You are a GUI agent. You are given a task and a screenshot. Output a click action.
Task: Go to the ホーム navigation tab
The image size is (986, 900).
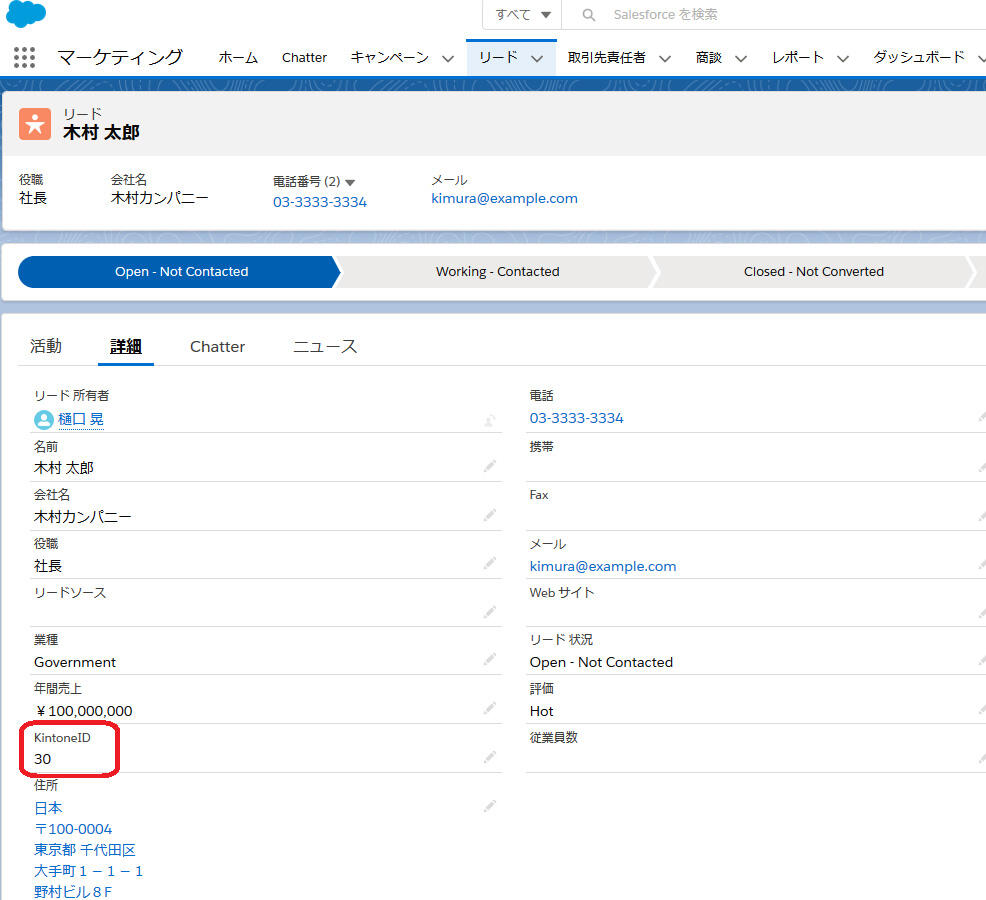tap(238, 57)
